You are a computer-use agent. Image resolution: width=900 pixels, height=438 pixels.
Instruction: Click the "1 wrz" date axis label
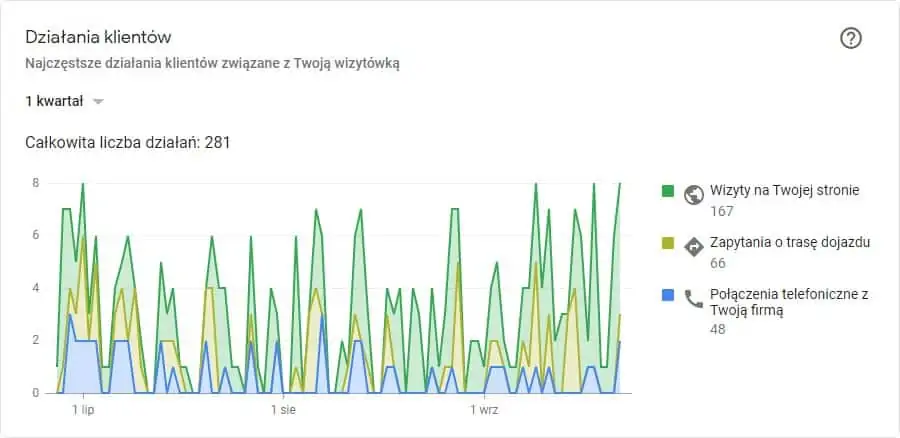point(484,410)
